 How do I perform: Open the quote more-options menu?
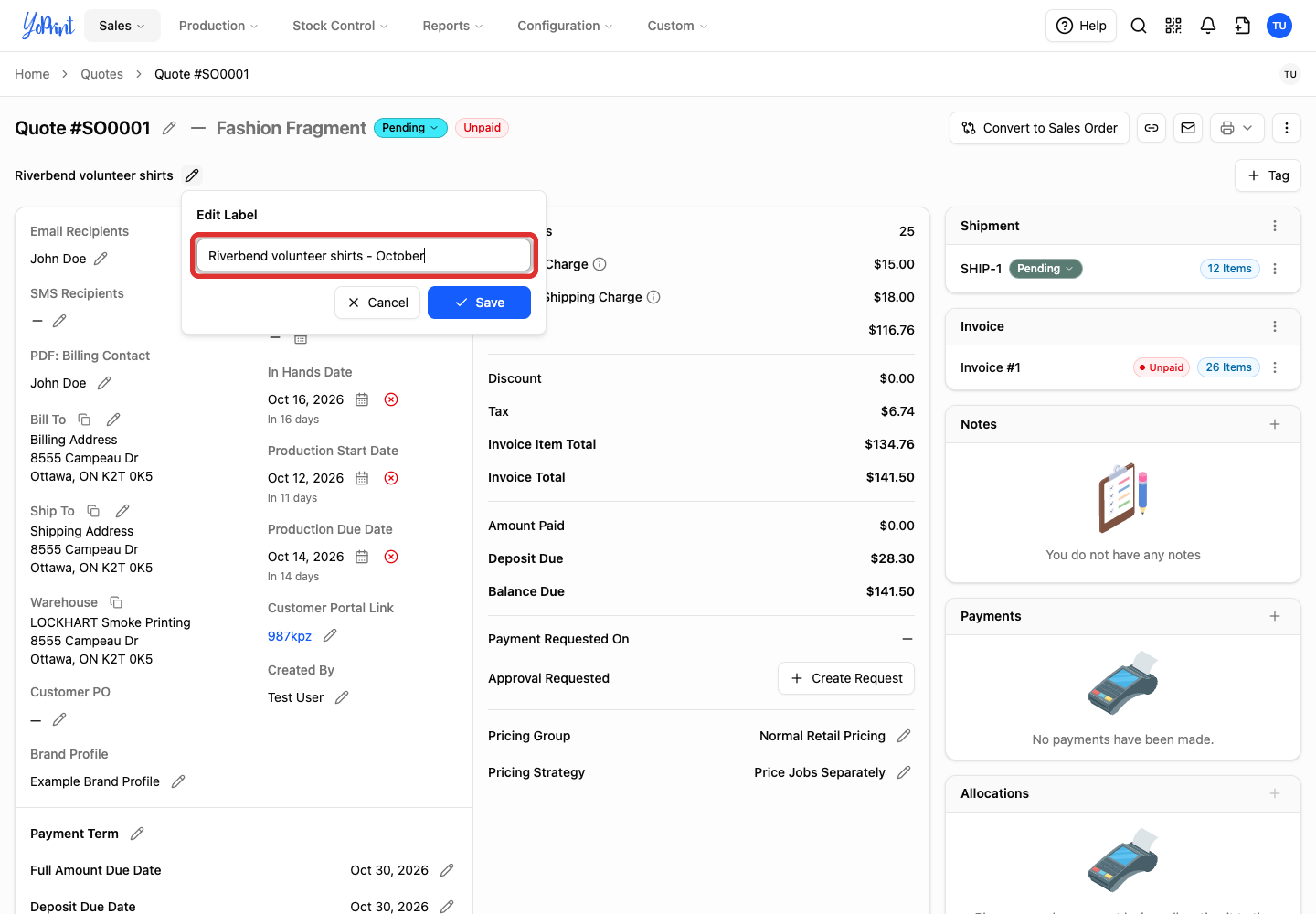click(x=1287, y=128)
